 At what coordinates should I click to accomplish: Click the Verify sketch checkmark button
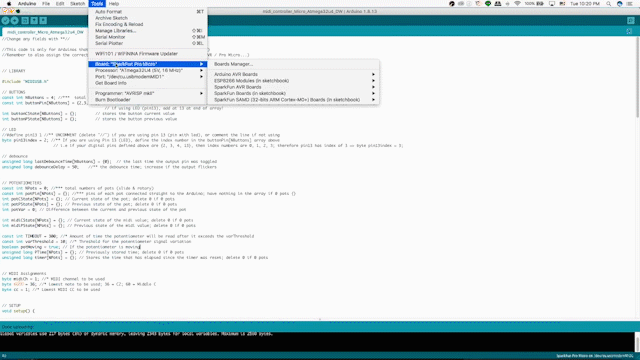(x=5, y=20)
